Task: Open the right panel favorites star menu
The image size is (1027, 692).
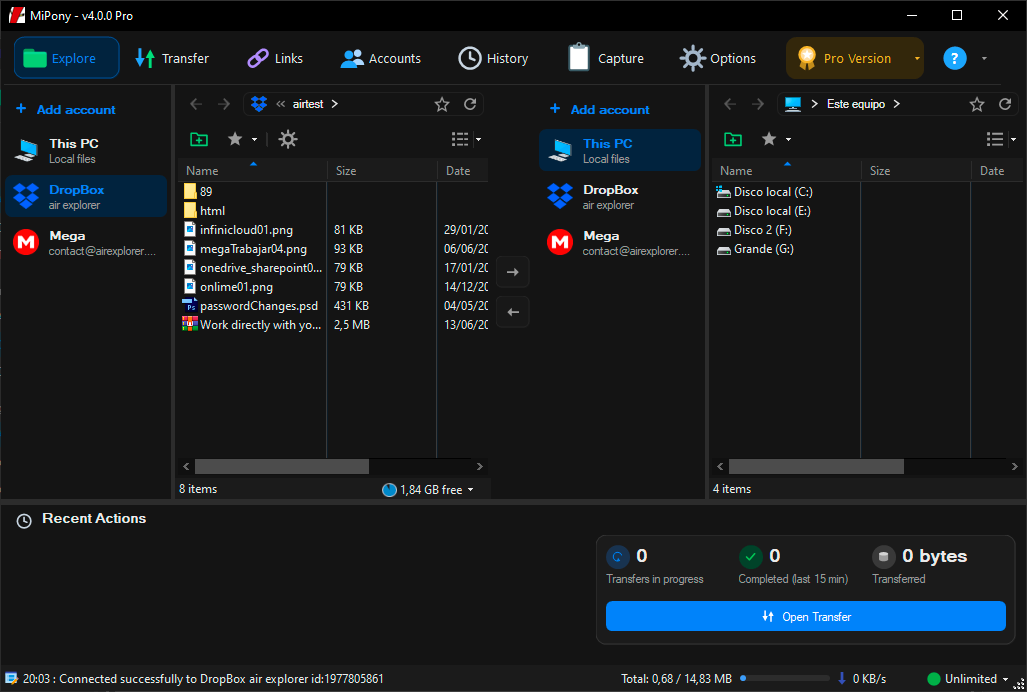Action: 776,139
